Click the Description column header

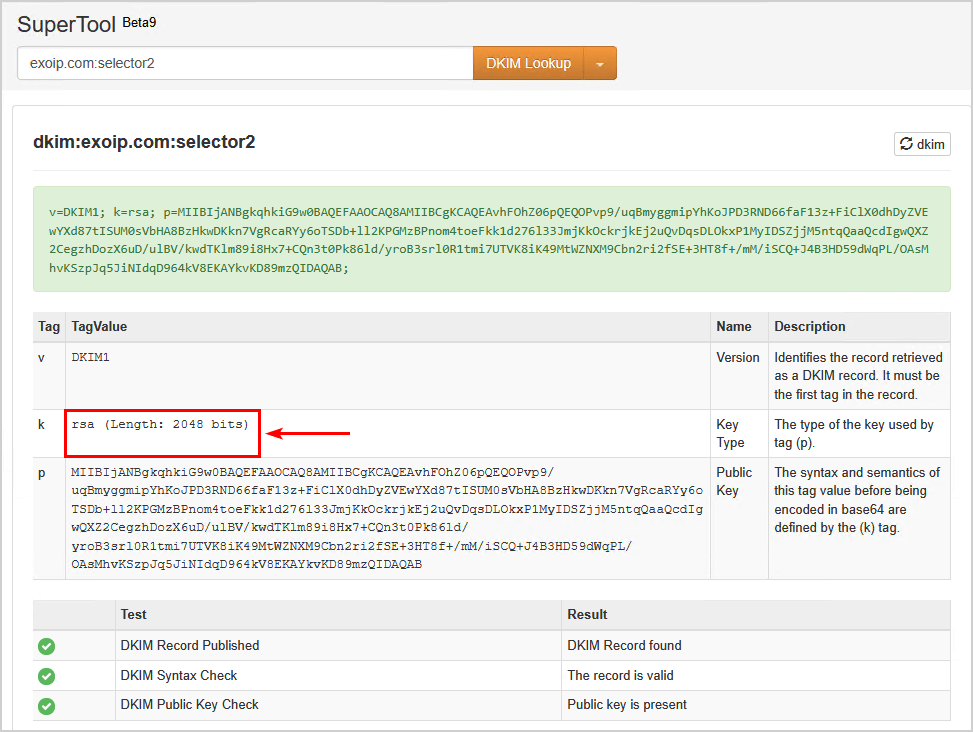pos(810,327)
